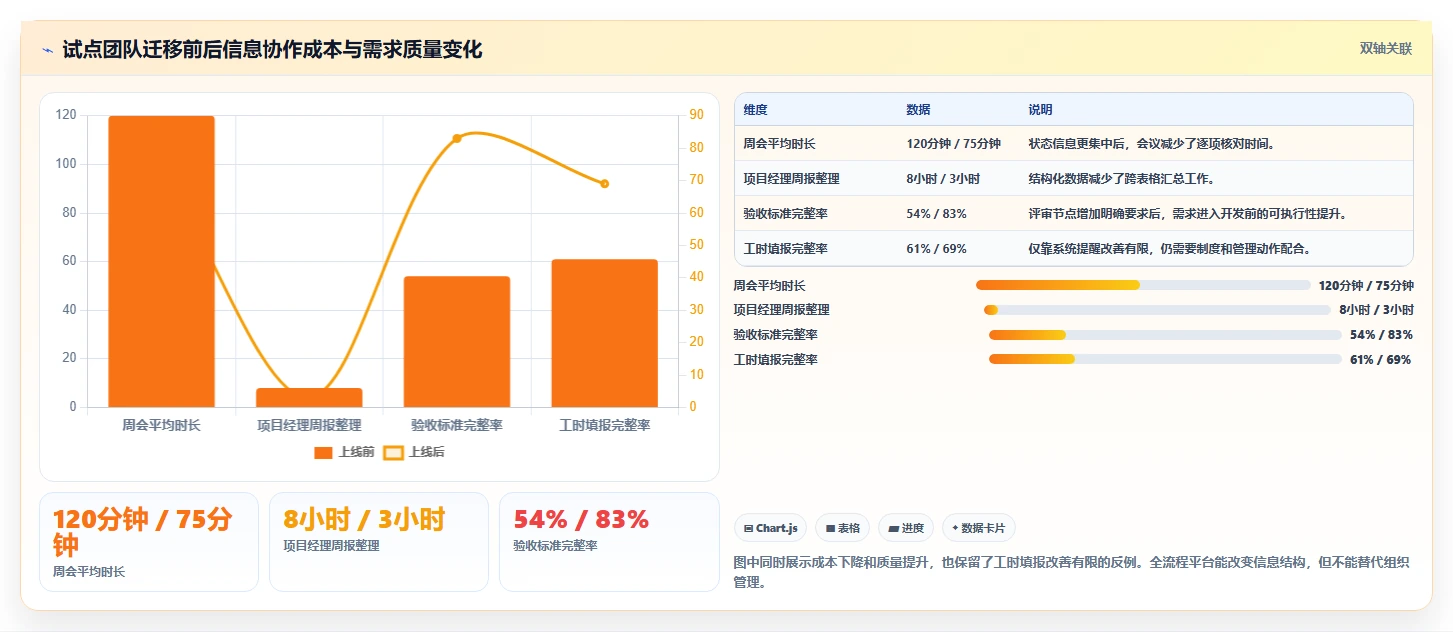Click progress row value 54% / 83%
Viewport: 1453px width, 632px height.
point(1381,335)
